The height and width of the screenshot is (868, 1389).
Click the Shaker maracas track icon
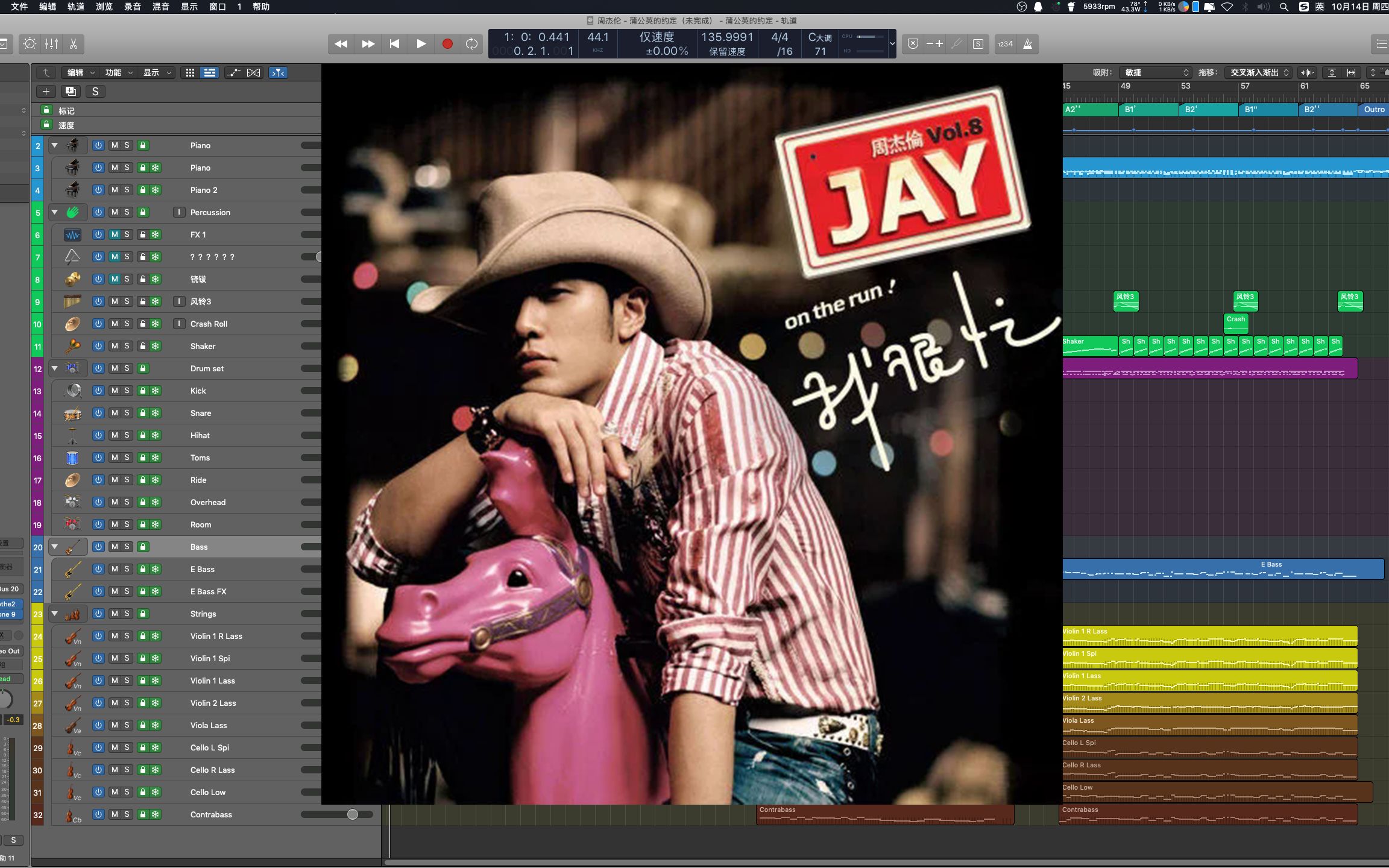(x=72, y=346)
